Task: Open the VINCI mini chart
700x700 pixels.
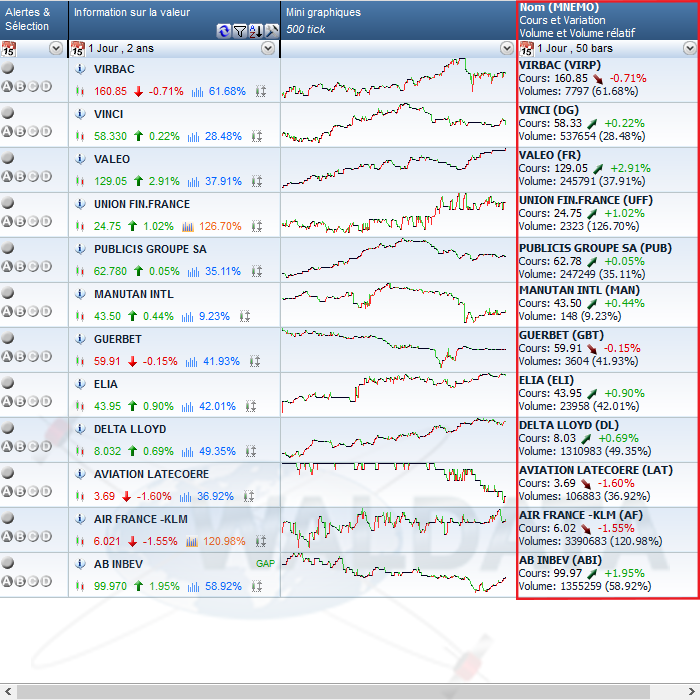Action: point(394,123)
